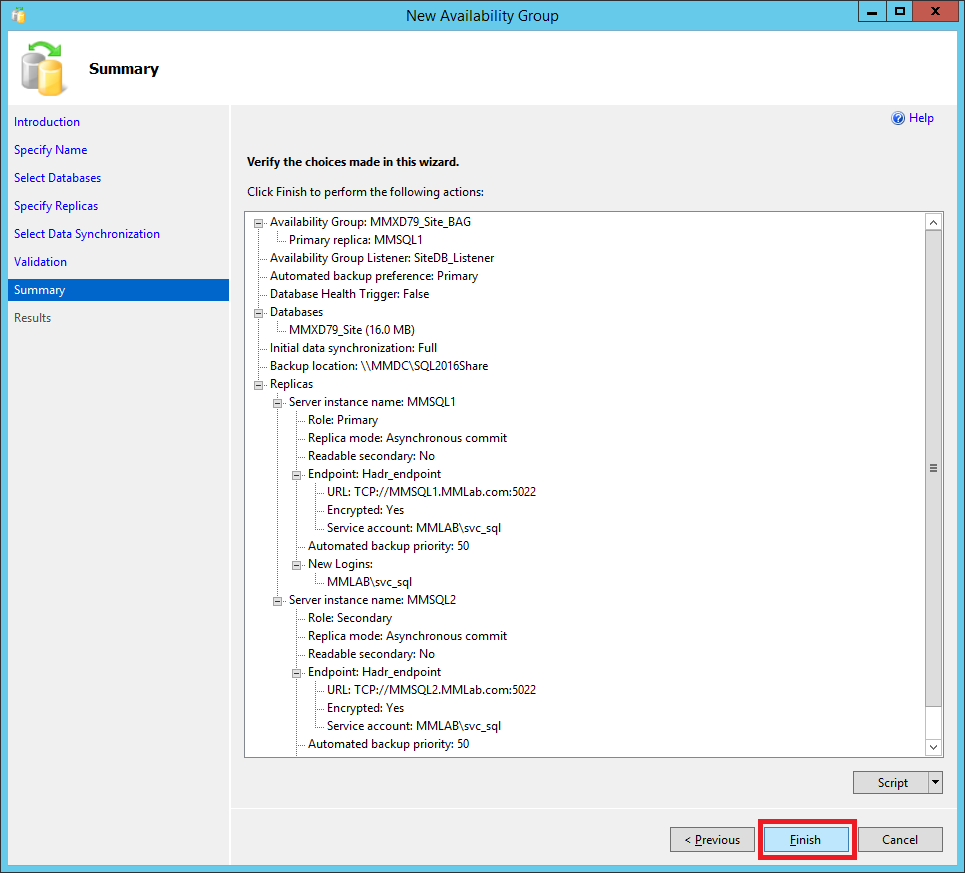Cancel the New Availability Group wizard

(900, 840)
